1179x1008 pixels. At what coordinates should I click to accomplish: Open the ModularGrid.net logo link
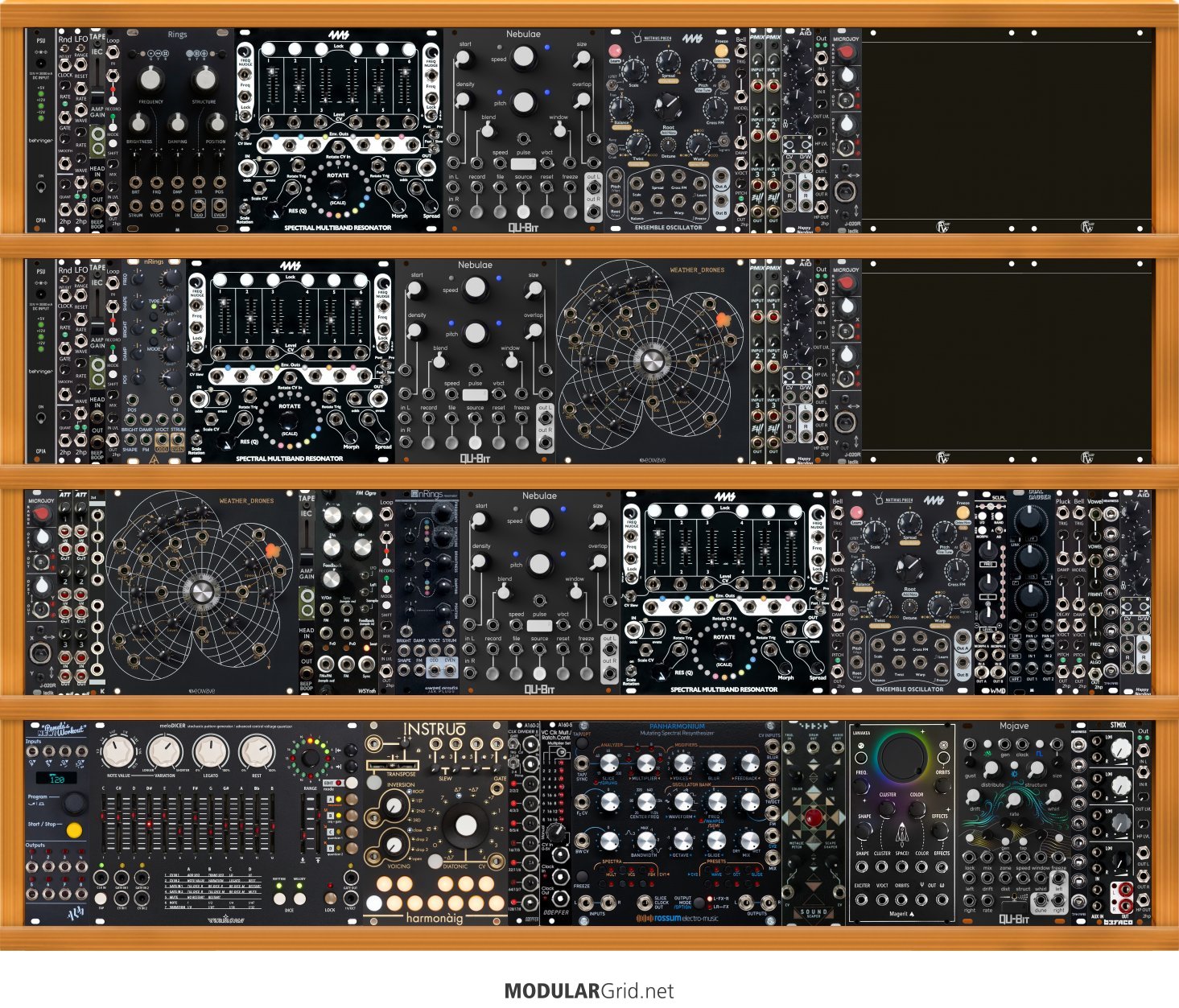coord(589,991)
